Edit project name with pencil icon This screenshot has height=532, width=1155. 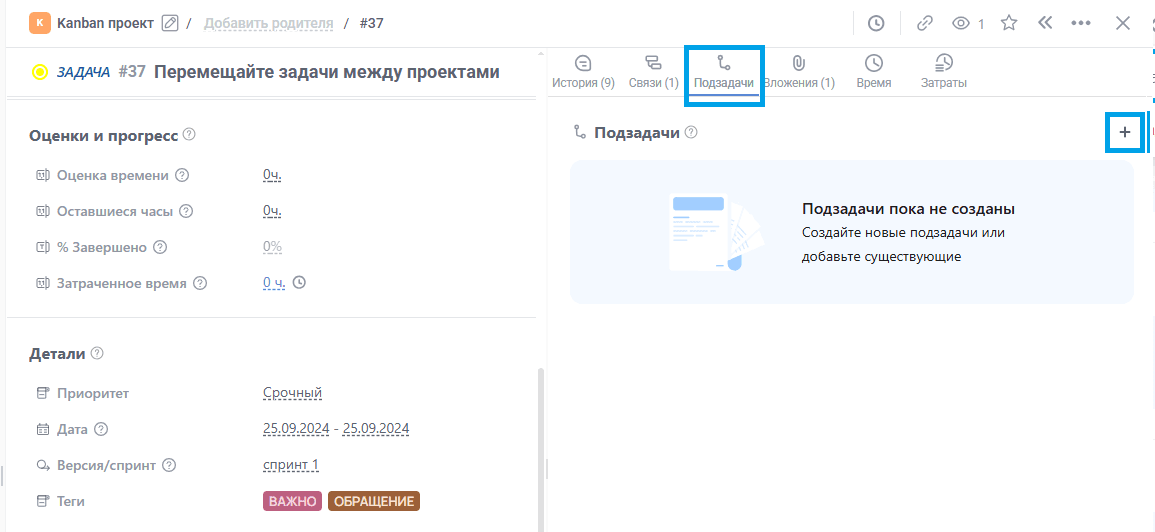(x=169, y=24)
